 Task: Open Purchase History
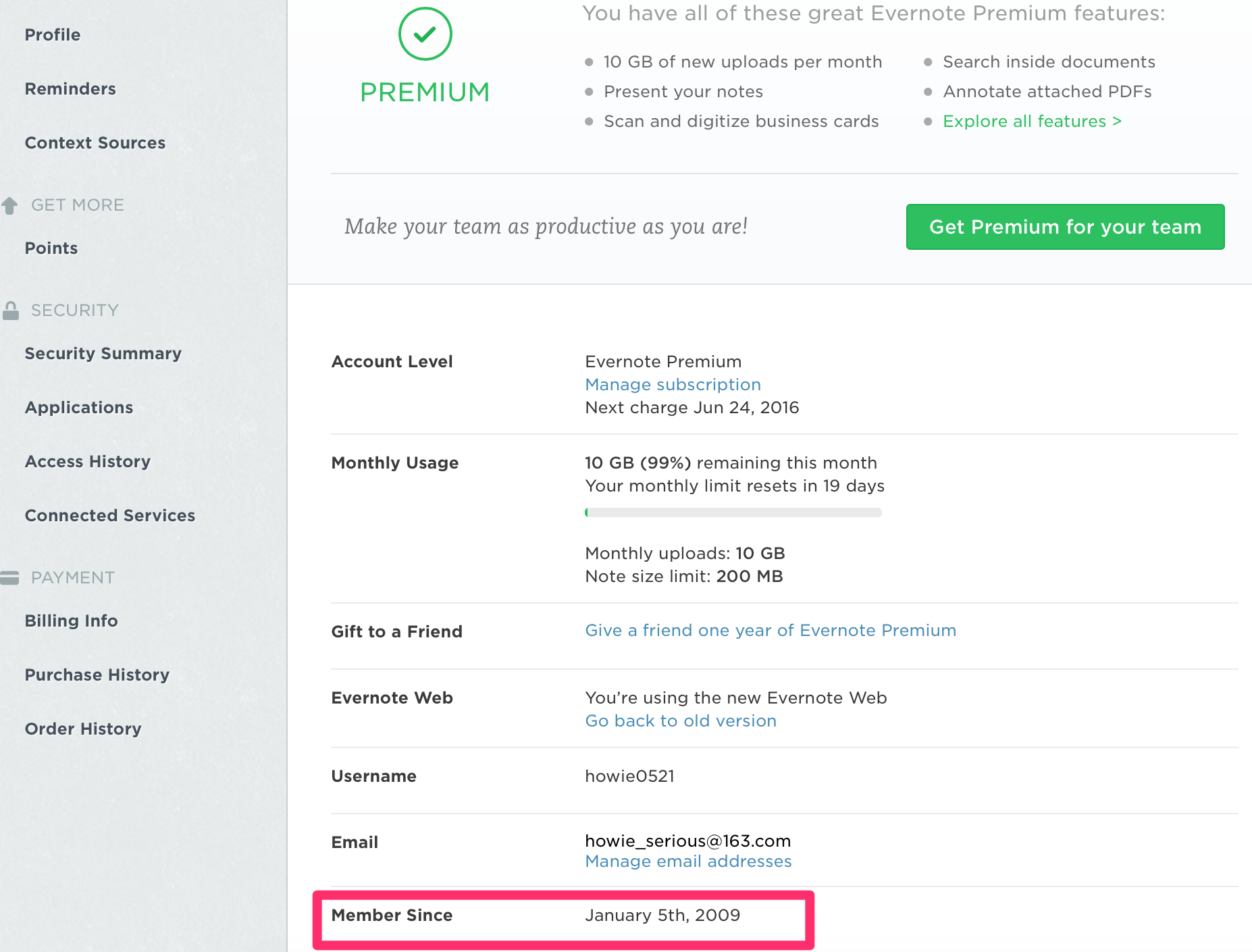[x=97, y=675]
